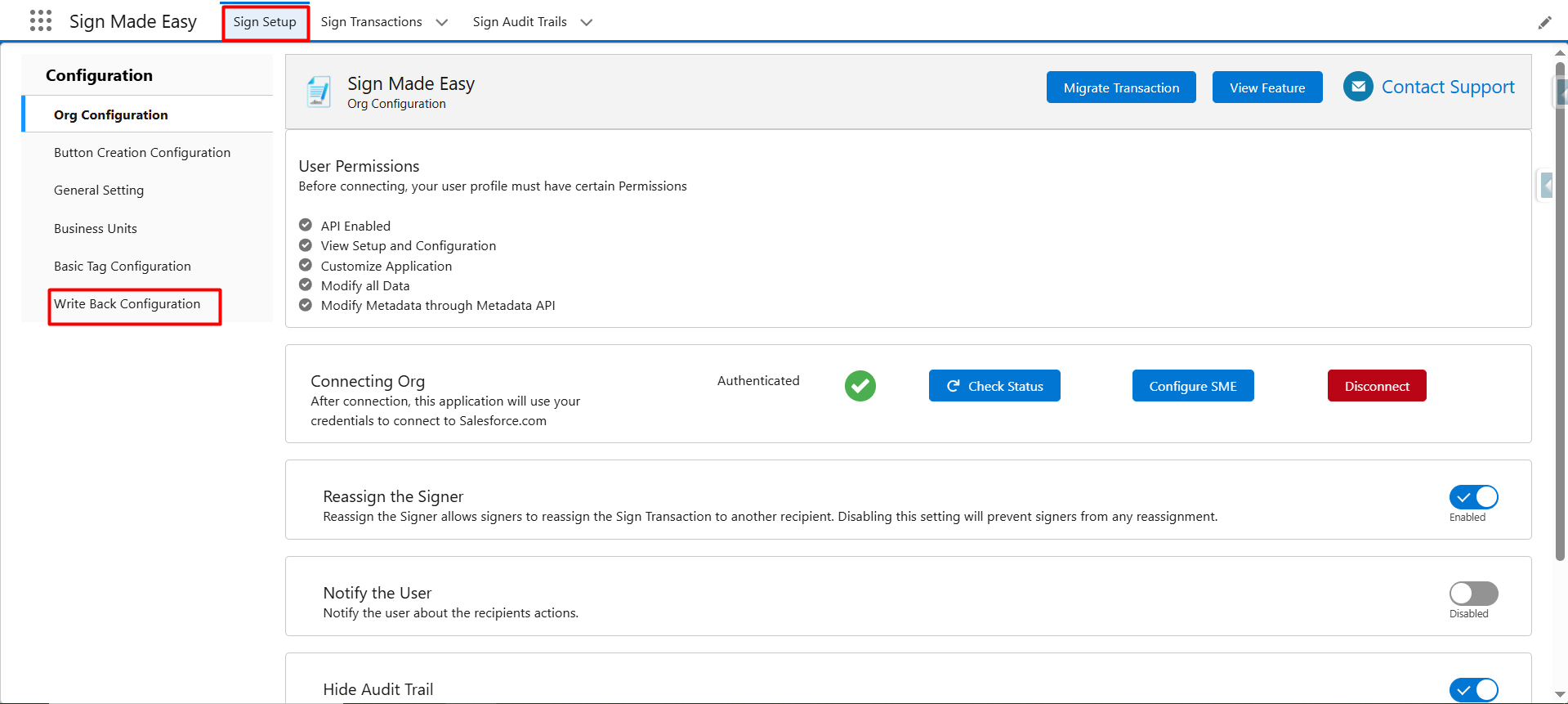Viewport: 1568px width, 704px height.
Task: Click Modify Metadata through Metadata API check icon
Action: point(306,305)
